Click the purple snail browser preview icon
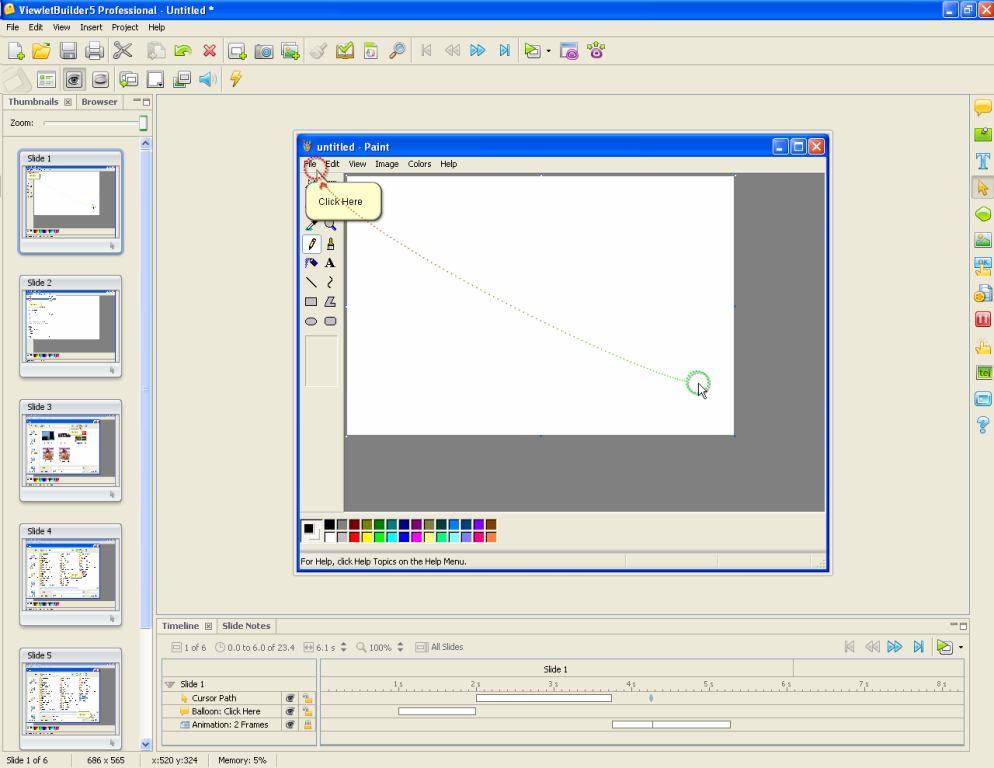This screenshot has height=768, width=994. (569, 51)
